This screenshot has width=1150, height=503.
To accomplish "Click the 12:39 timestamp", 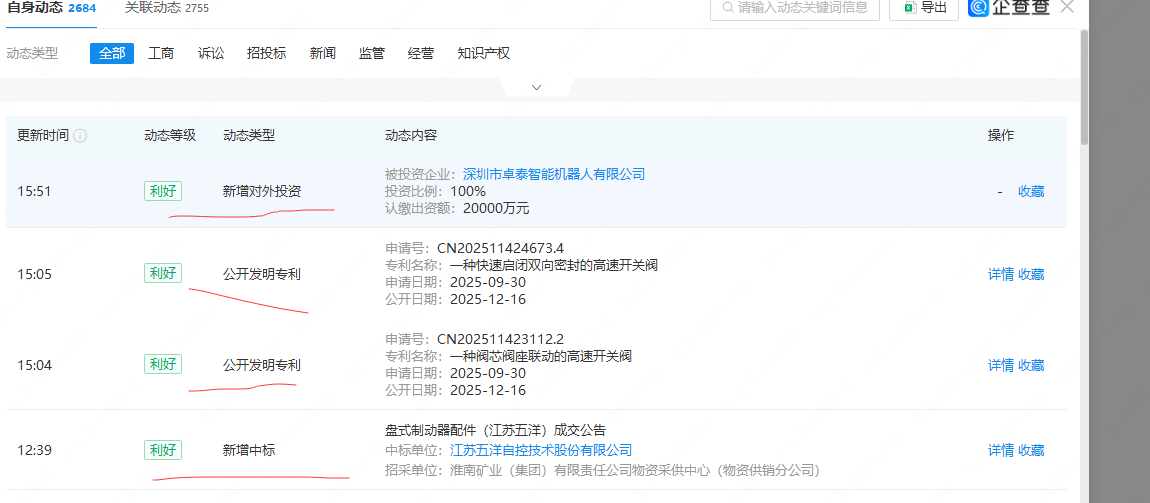I will pyautogui.click(x=34, y=450).
